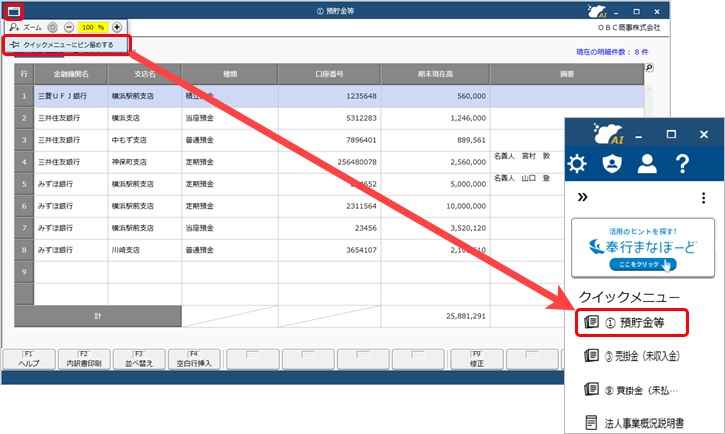Viewport: 725px width, 434px height.
Task: Click document icon beside 法人事業概況説明書
Action: [x=591, y=422]
